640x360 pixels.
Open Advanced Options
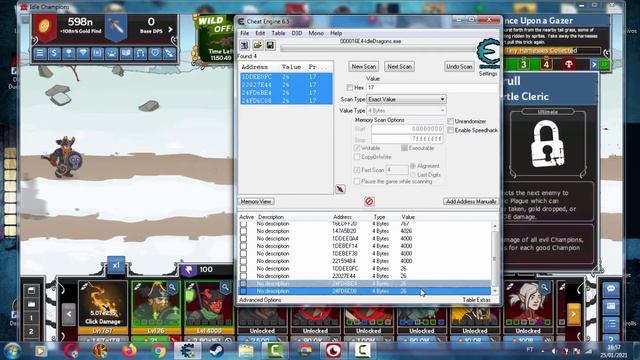tap(260, 300)
